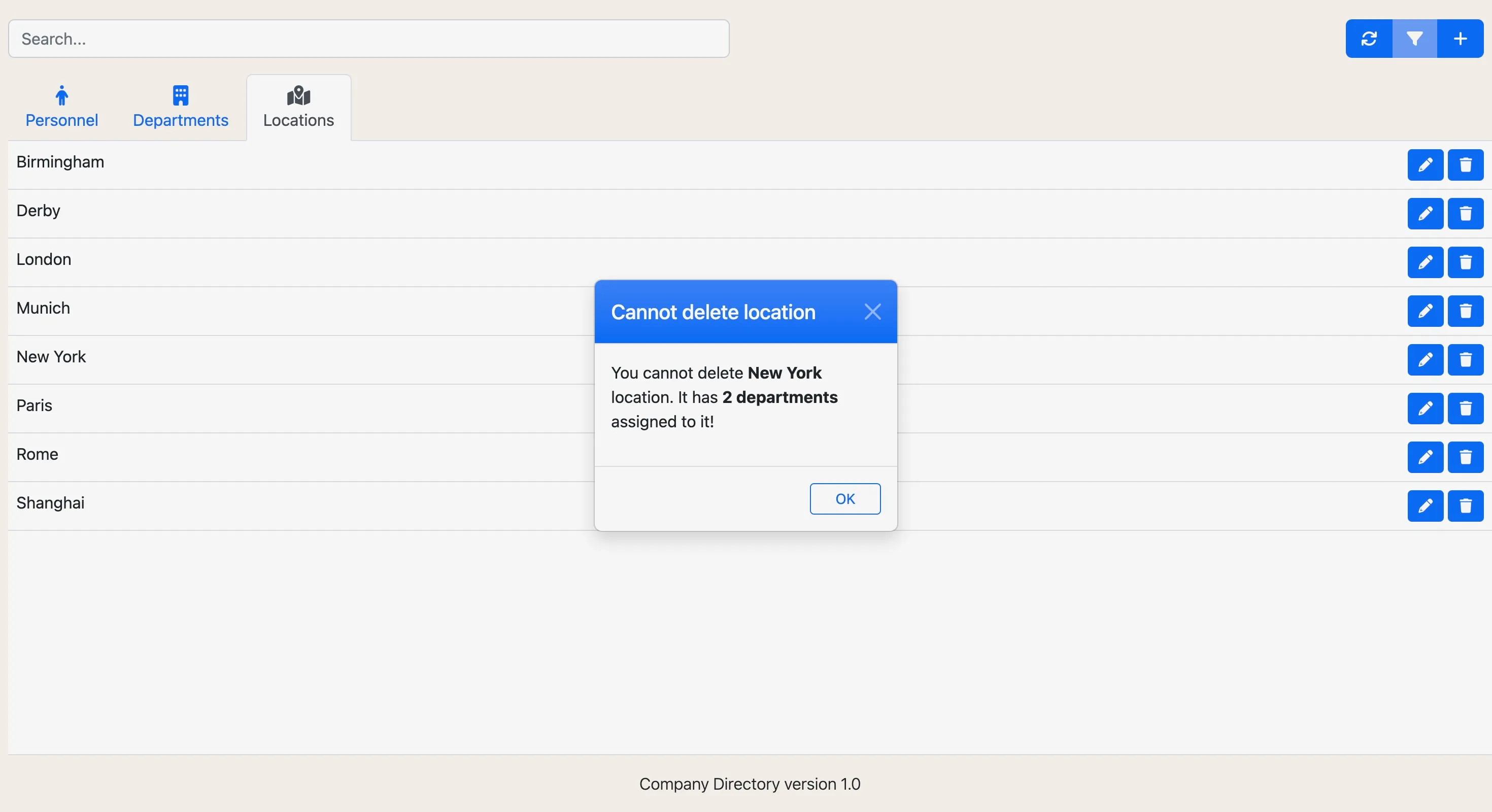Click the edit pencil icon for Shanghai
Screen dimensions: 1492x812
[1426, 505]
